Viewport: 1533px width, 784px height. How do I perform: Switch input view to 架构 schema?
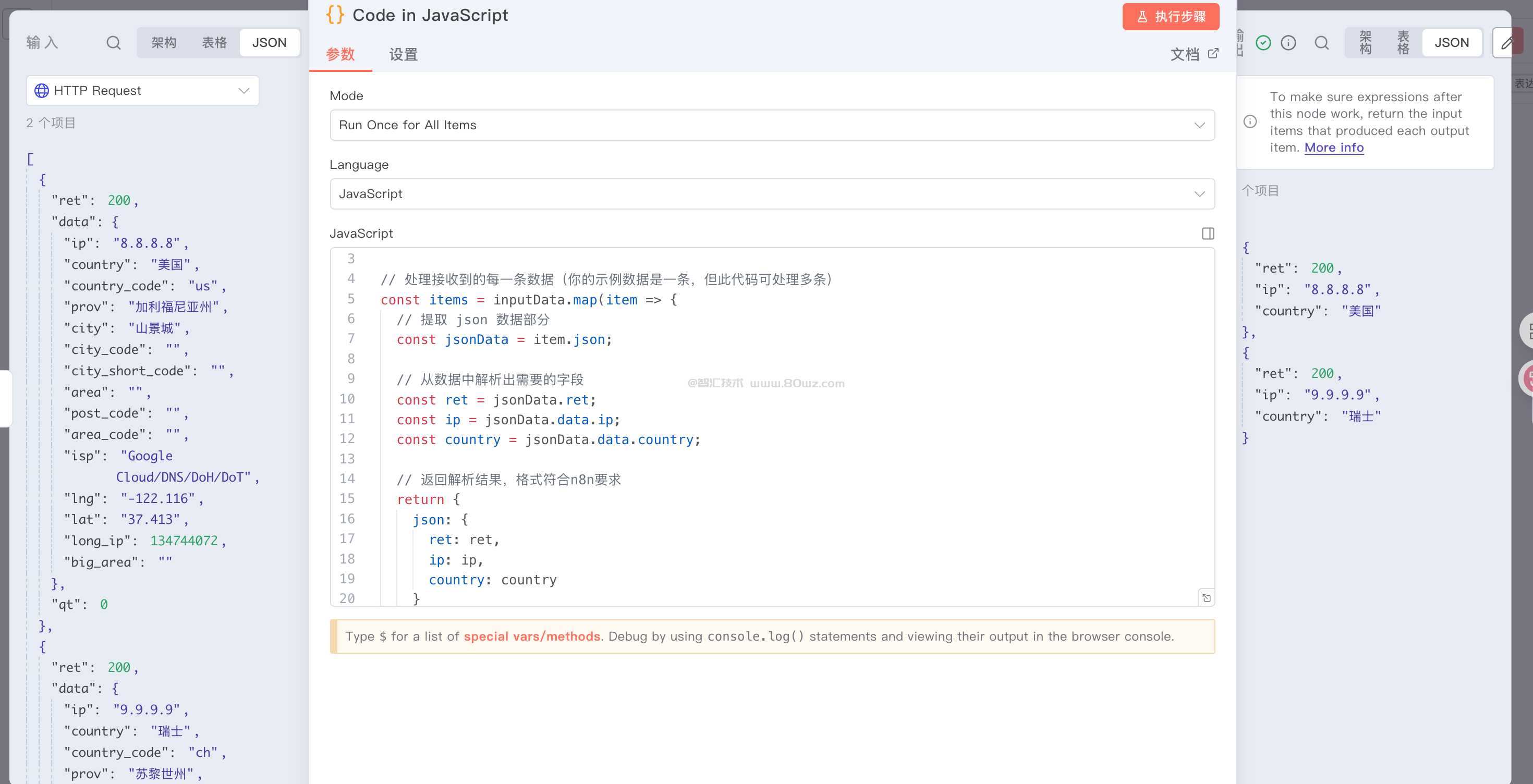tap(164, 43)
